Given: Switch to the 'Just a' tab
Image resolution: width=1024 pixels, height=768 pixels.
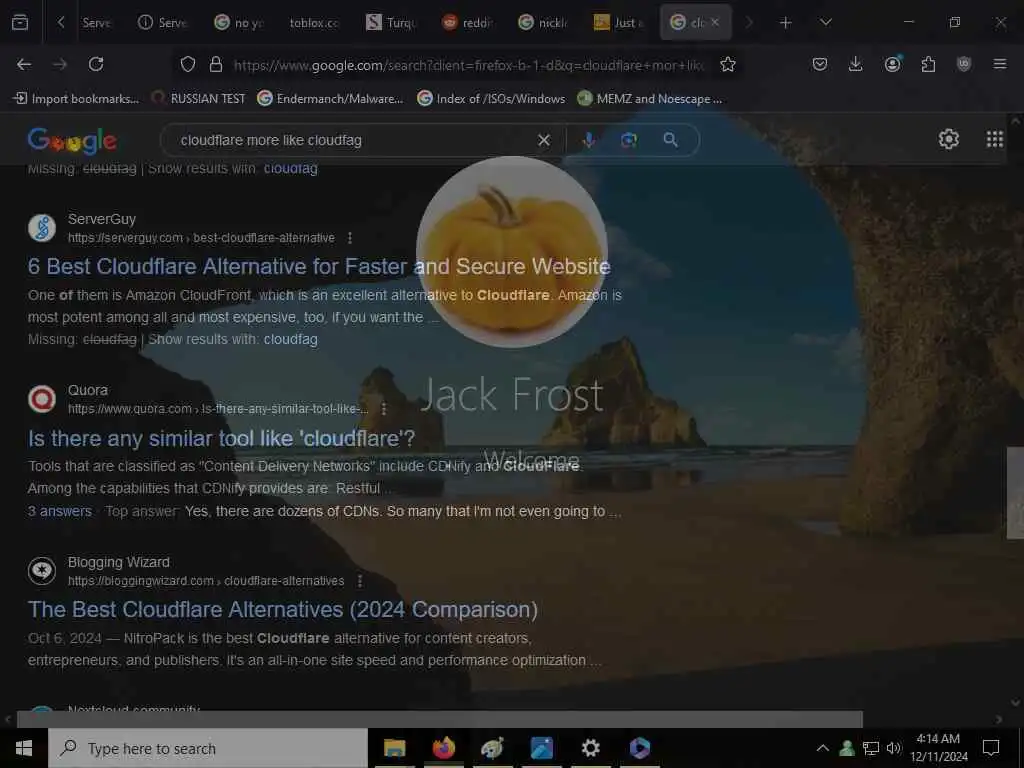Looking at the screenshot, I should (x=620, y=23).
